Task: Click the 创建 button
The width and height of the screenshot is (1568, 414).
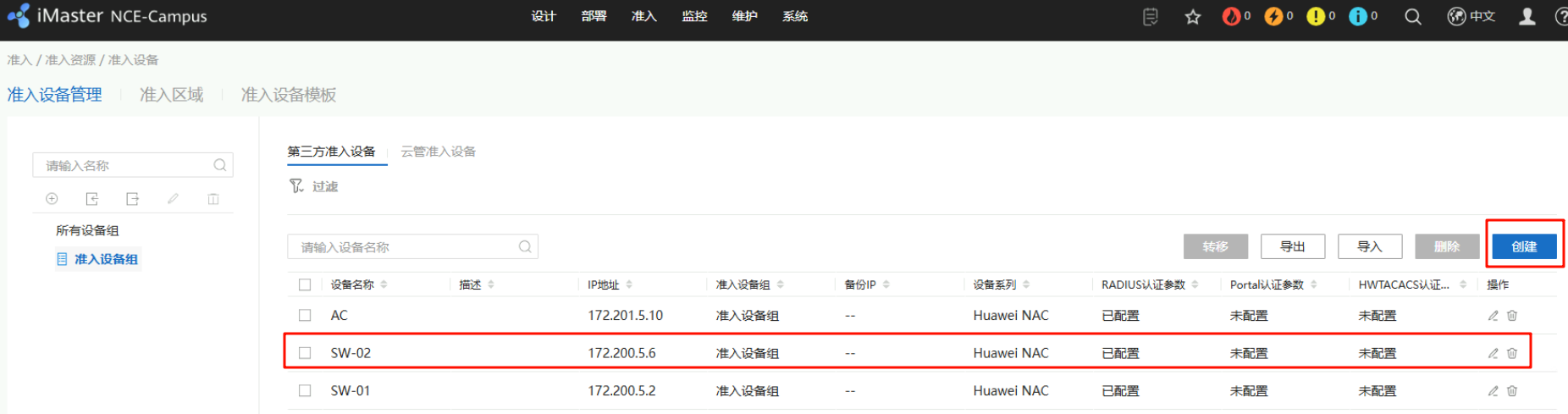Action: [x=1524, y=246]
